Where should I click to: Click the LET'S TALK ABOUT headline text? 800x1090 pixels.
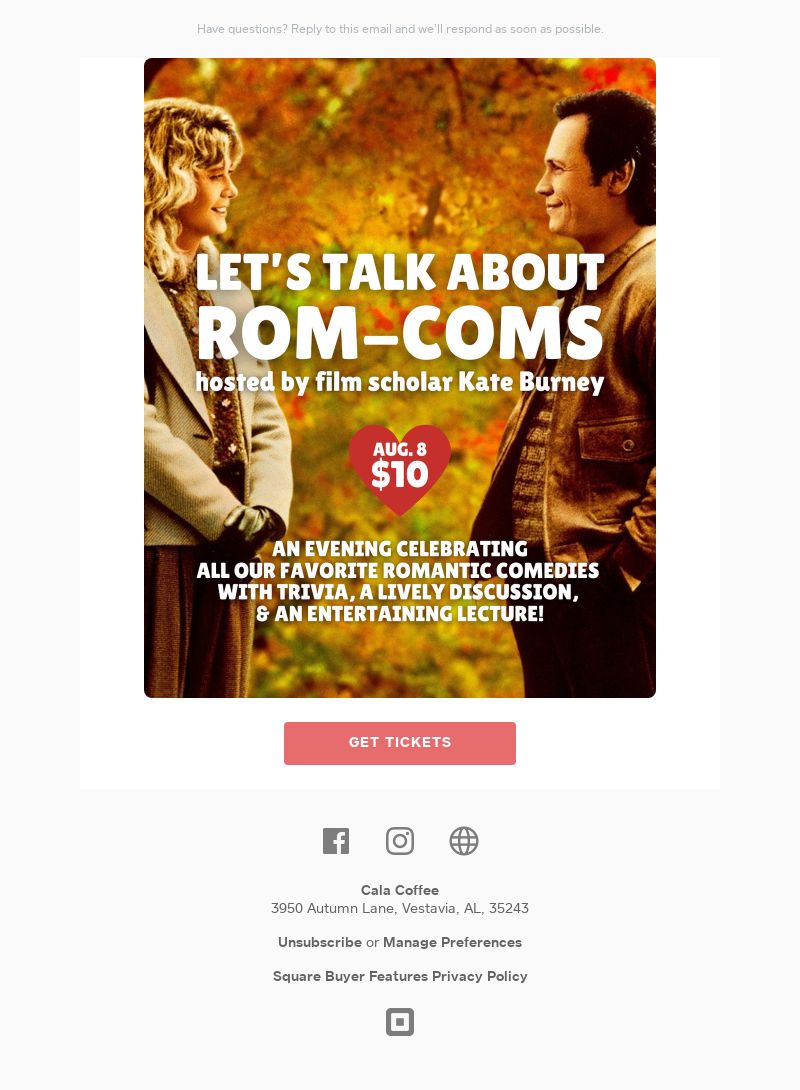(x=400, y=272)
